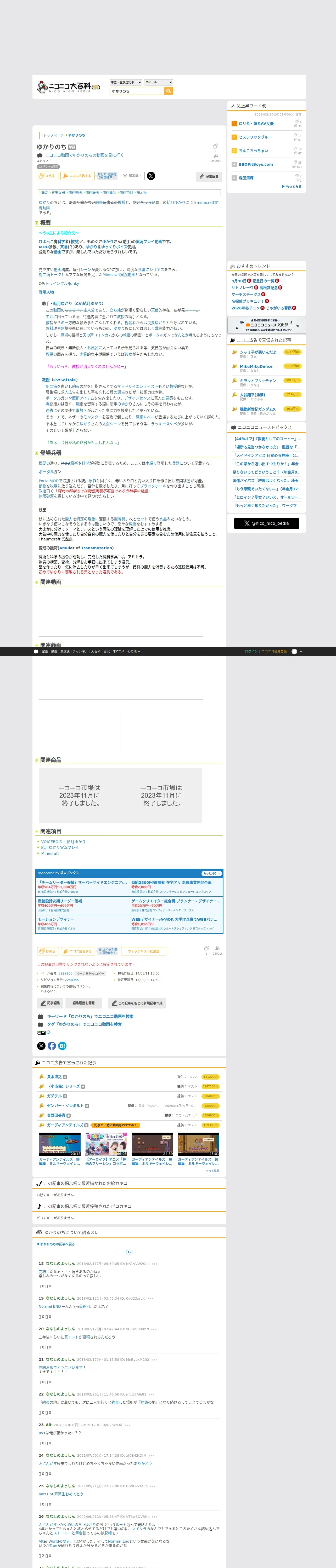
Task: Expand the その他 menu in the nav bar
Action: (x=133, y=651)
